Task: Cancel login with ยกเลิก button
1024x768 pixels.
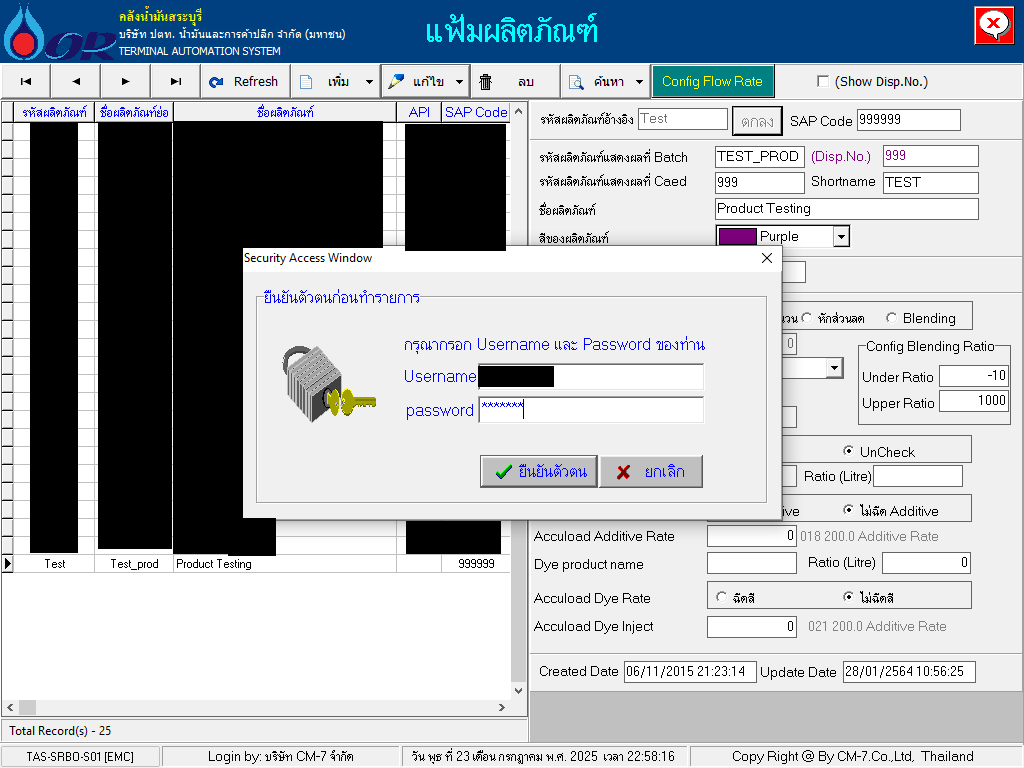Action: [x=651, y=472]
